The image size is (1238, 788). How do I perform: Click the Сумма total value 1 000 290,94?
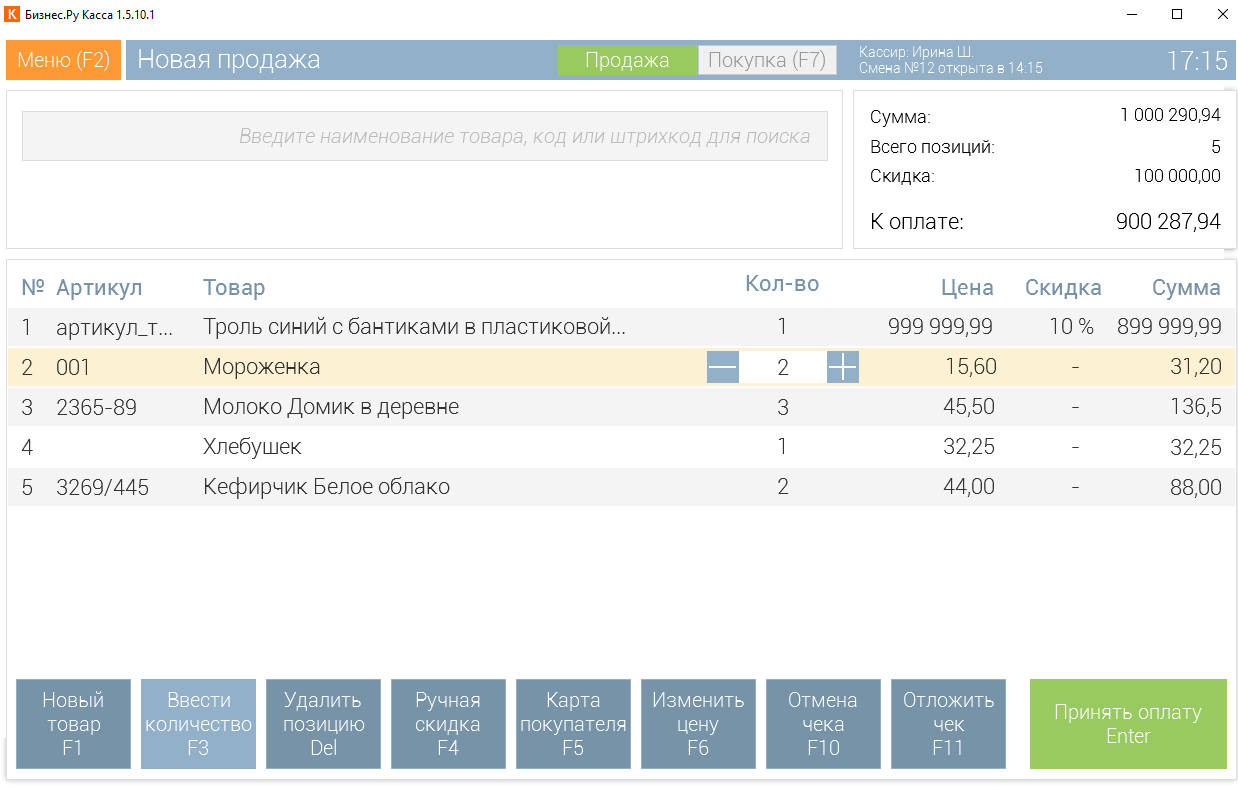tap(1170, 116)
